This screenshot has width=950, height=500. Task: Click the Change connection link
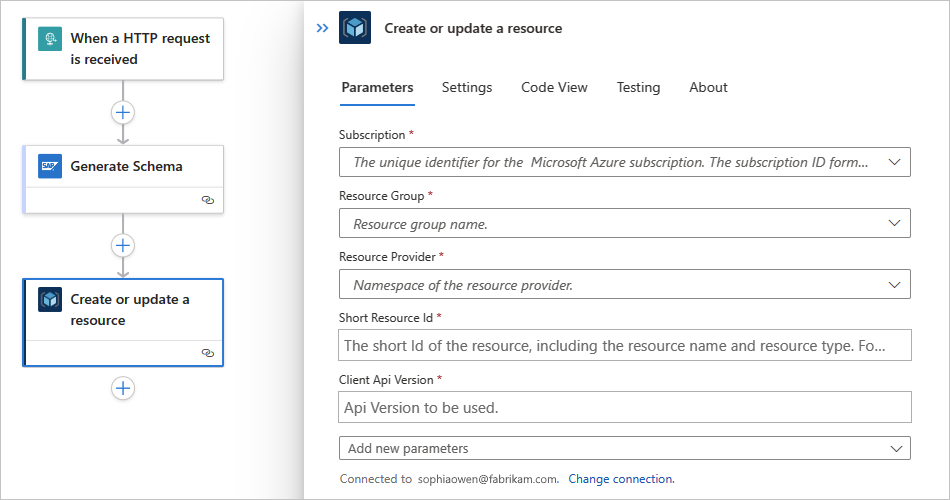point(621,479)
